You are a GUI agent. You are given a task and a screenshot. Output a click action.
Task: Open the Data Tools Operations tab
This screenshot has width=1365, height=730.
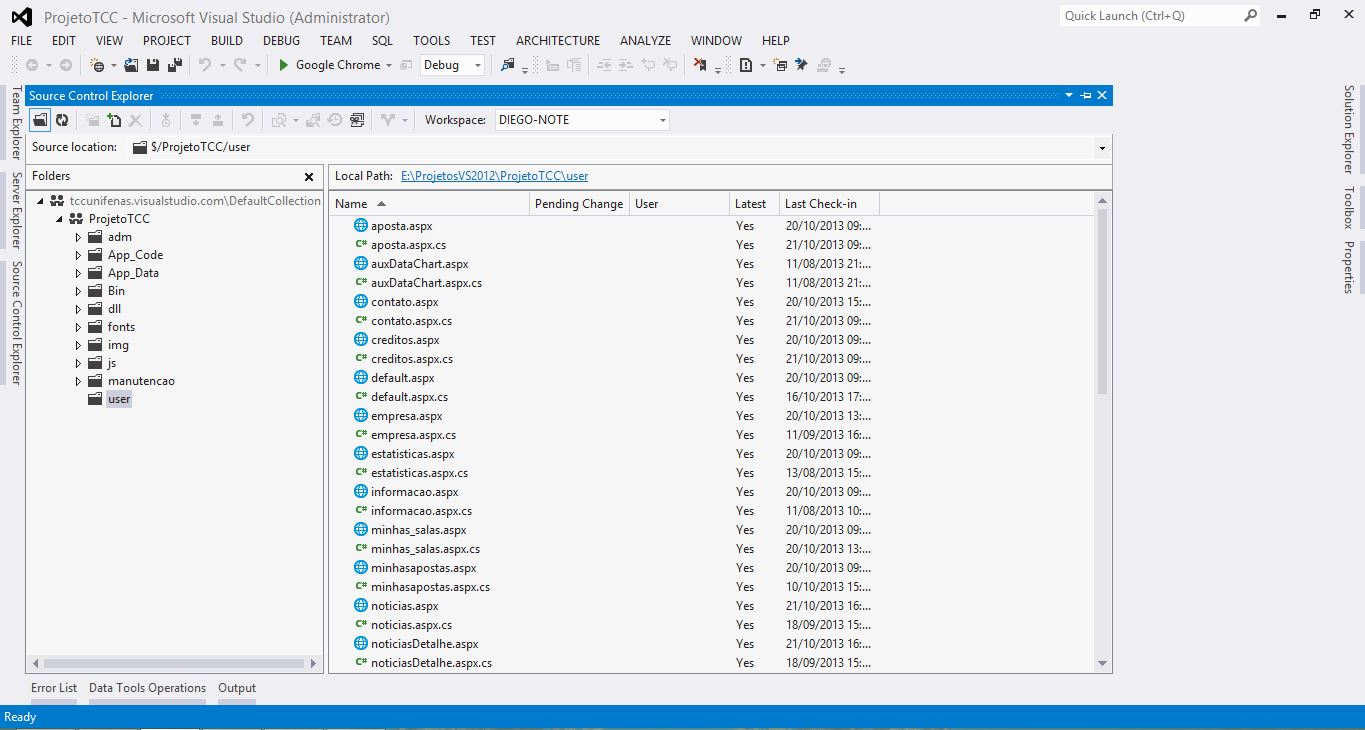pyautogui.click(x=148, y=688)
